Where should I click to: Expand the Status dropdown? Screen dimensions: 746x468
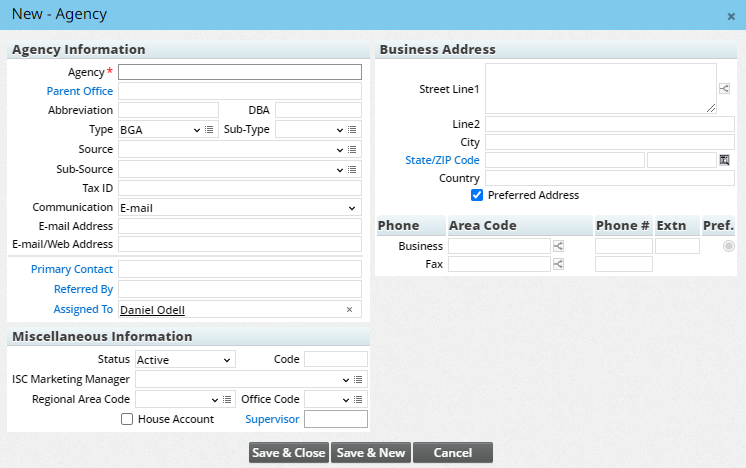[x=185, y=360]
